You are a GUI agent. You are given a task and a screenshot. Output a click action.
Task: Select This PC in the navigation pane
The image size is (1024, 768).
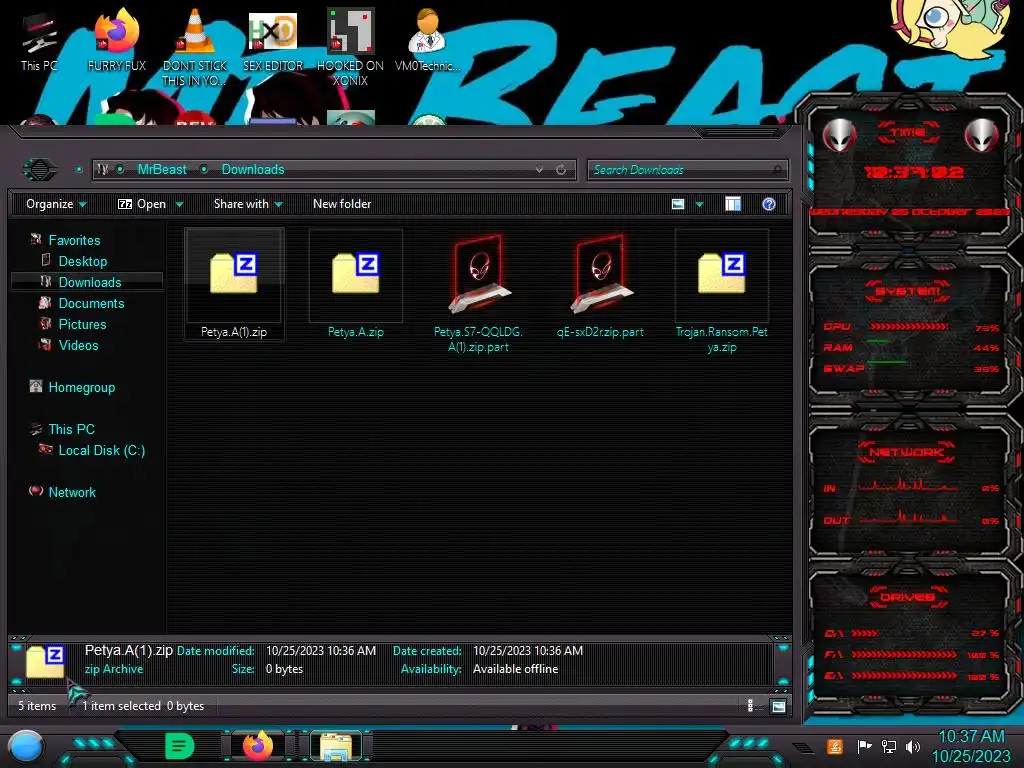71,429
